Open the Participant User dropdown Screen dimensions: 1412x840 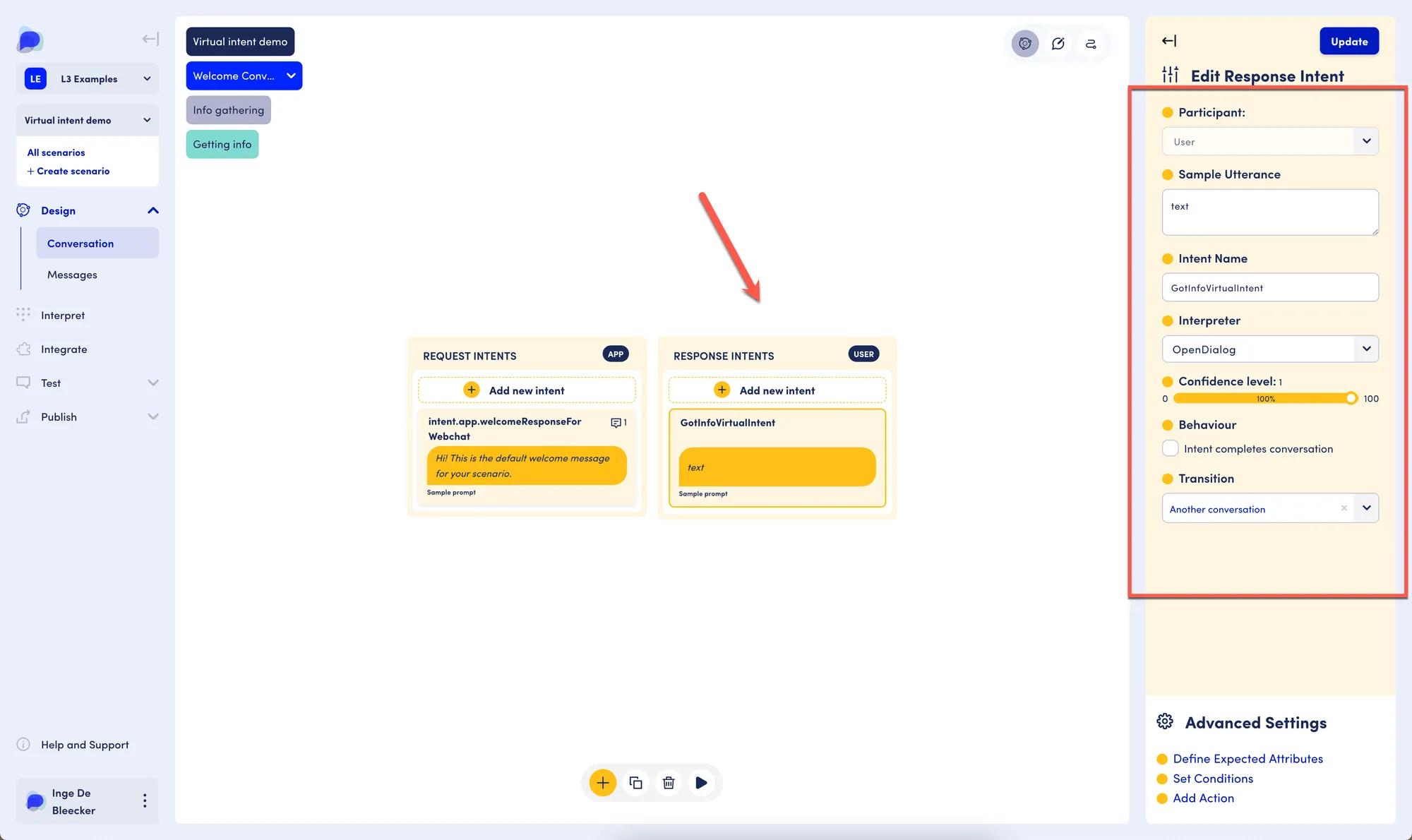[x=1270, y=141]
